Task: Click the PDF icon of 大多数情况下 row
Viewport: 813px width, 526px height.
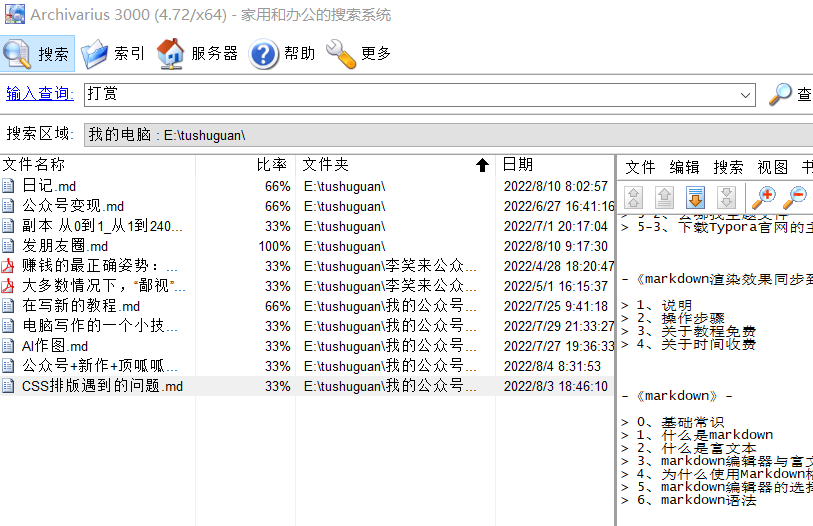Action: [x=8, y=286]
